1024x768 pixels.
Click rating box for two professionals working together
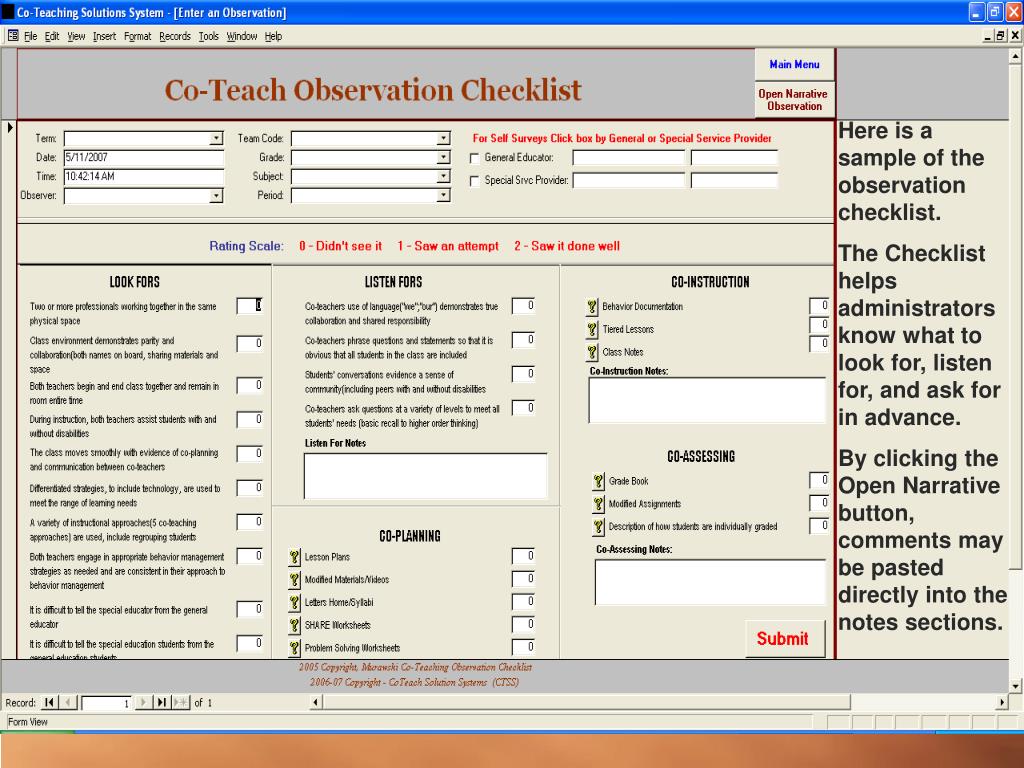250,306
